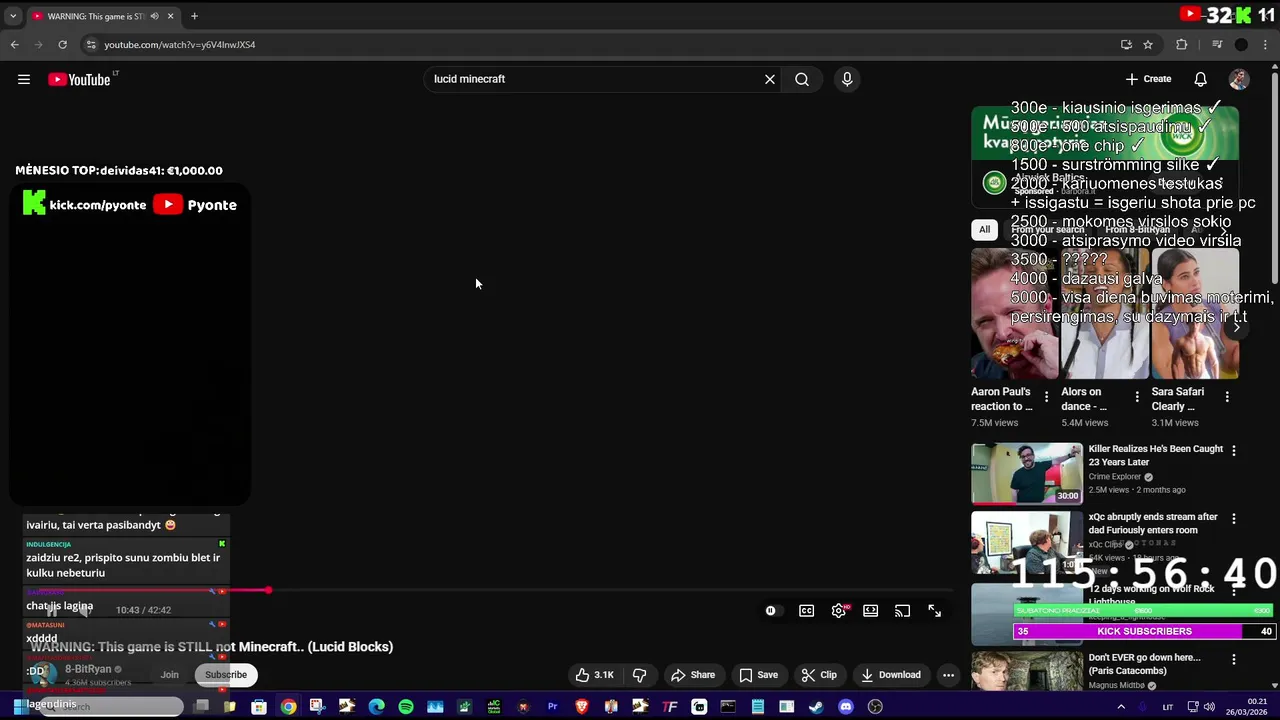Open Steam from the taskbar
The width and height of the screenshot is (1280, 720).
click(x=816, y=707)
